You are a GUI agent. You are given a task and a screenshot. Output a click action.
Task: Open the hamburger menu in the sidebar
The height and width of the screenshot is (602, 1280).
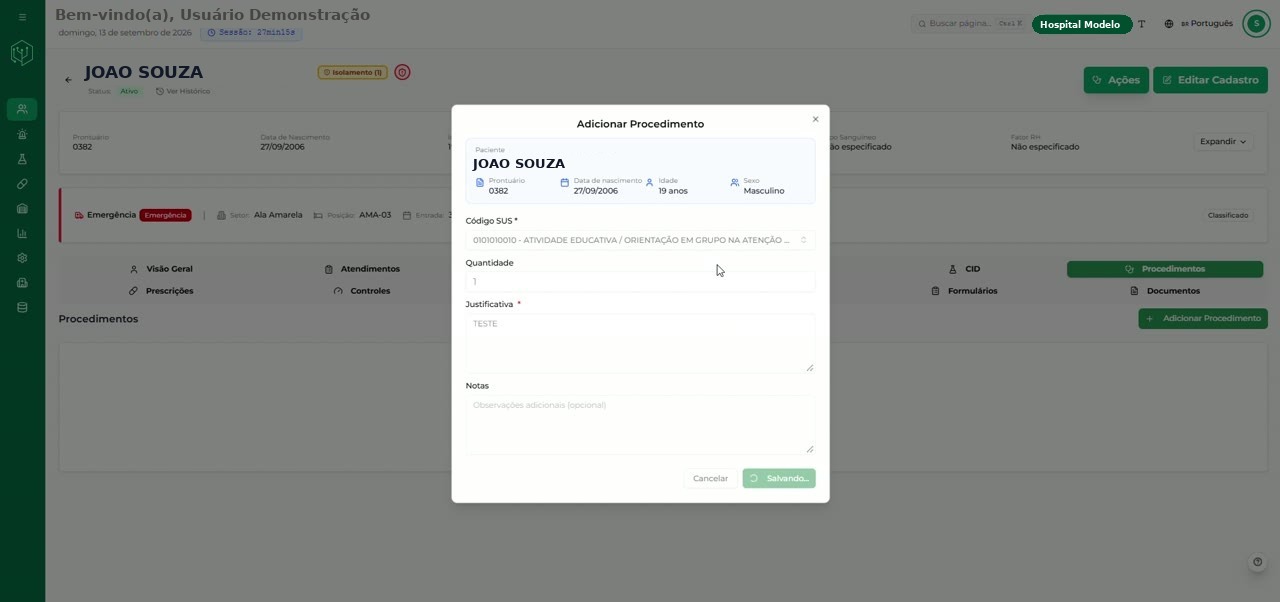(x=22, y=17)
